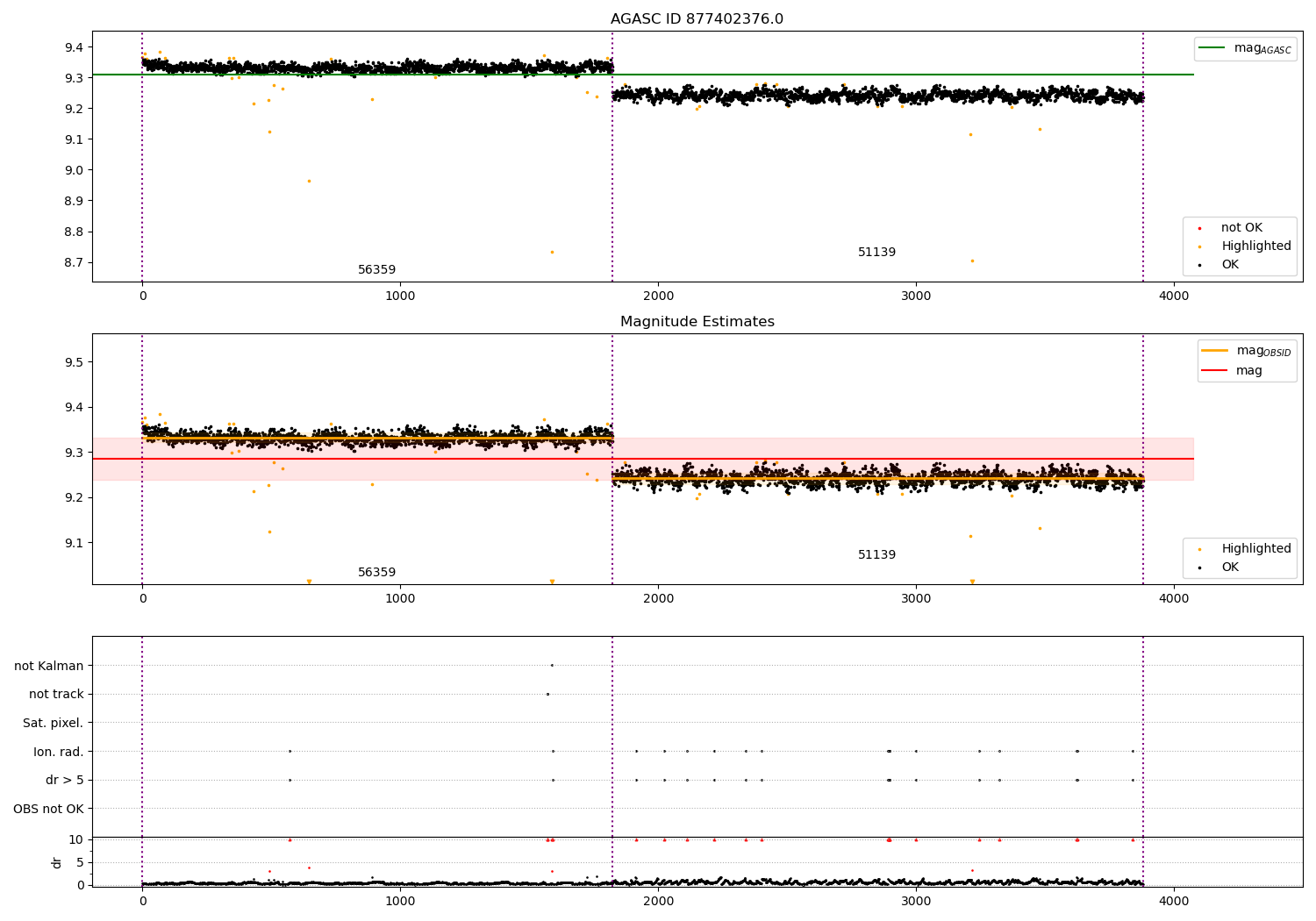This screenshot has width=1316, height=921.
Task: Click the 2000 x-tick under the bottom panel
Action: (658, 901)
